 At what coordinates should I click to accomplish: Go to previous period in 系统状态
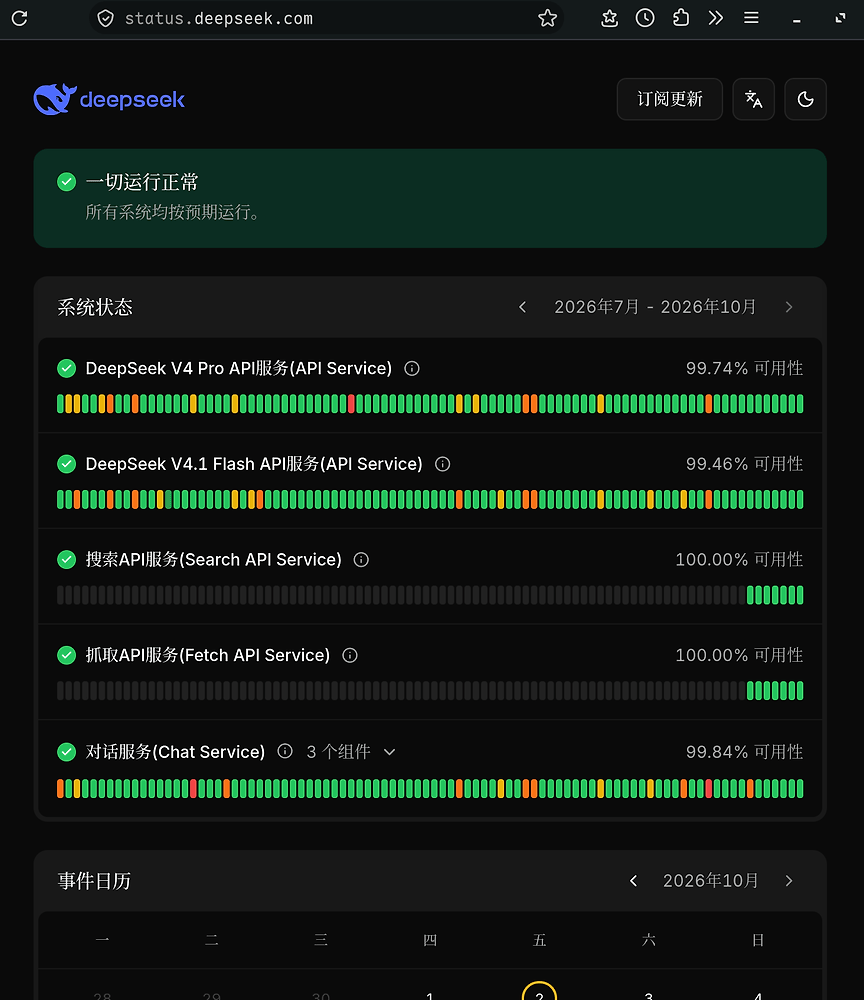[x=523, y=307]
